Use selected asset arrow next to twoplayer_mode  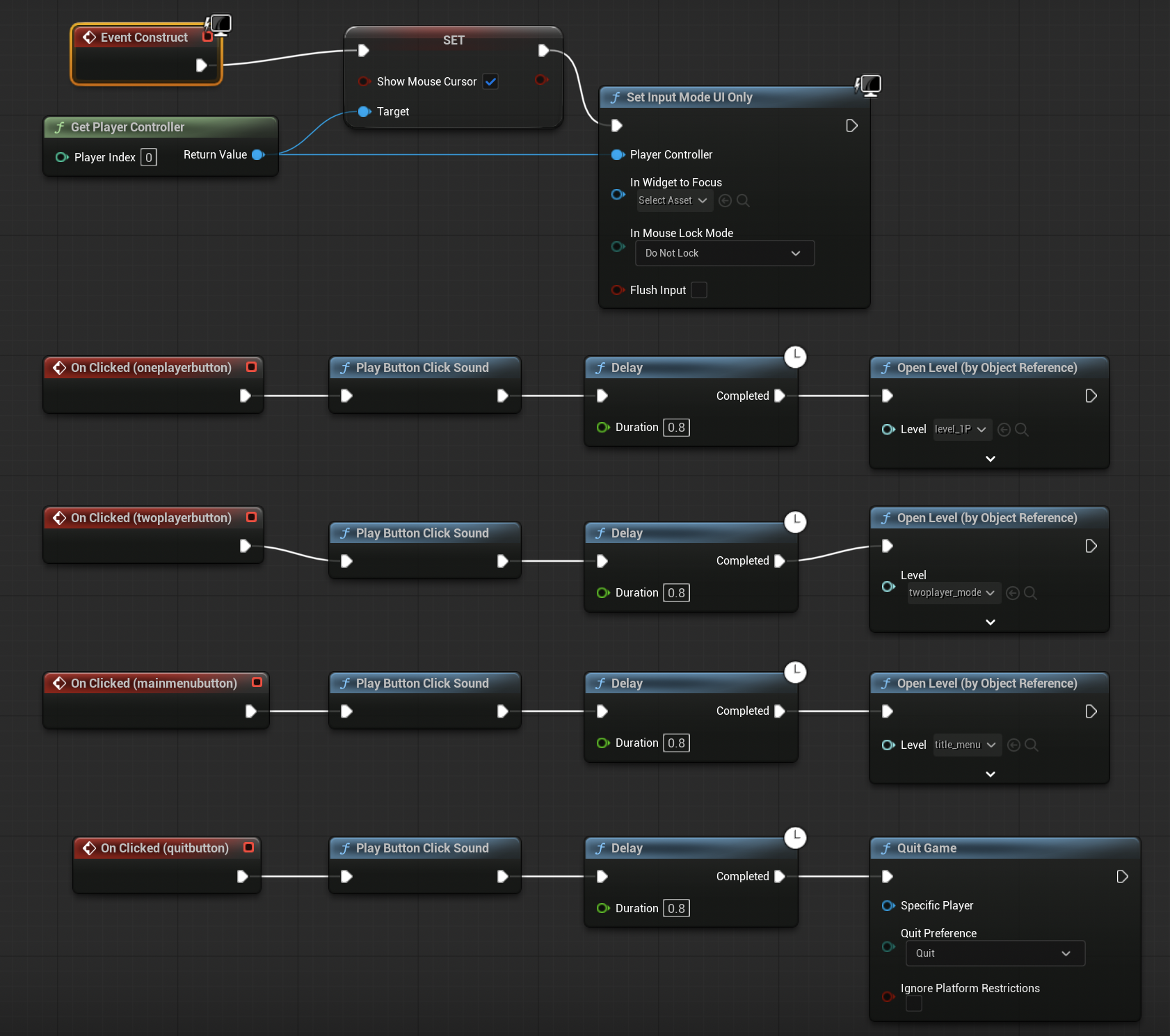[1013, 593]
